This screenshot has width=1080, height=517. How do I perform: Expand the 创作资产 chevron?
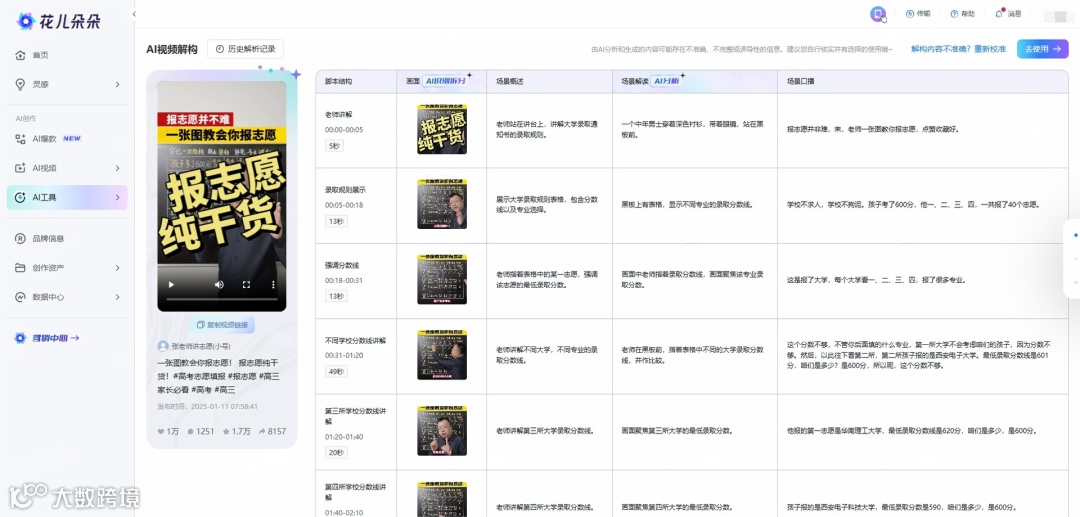(117, 268)
